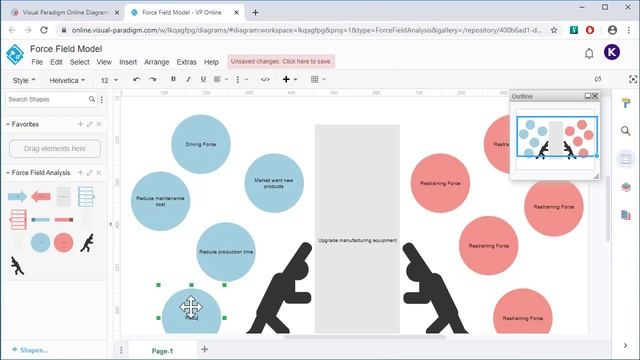Open the vertical dots spacing dropdown

241,79
